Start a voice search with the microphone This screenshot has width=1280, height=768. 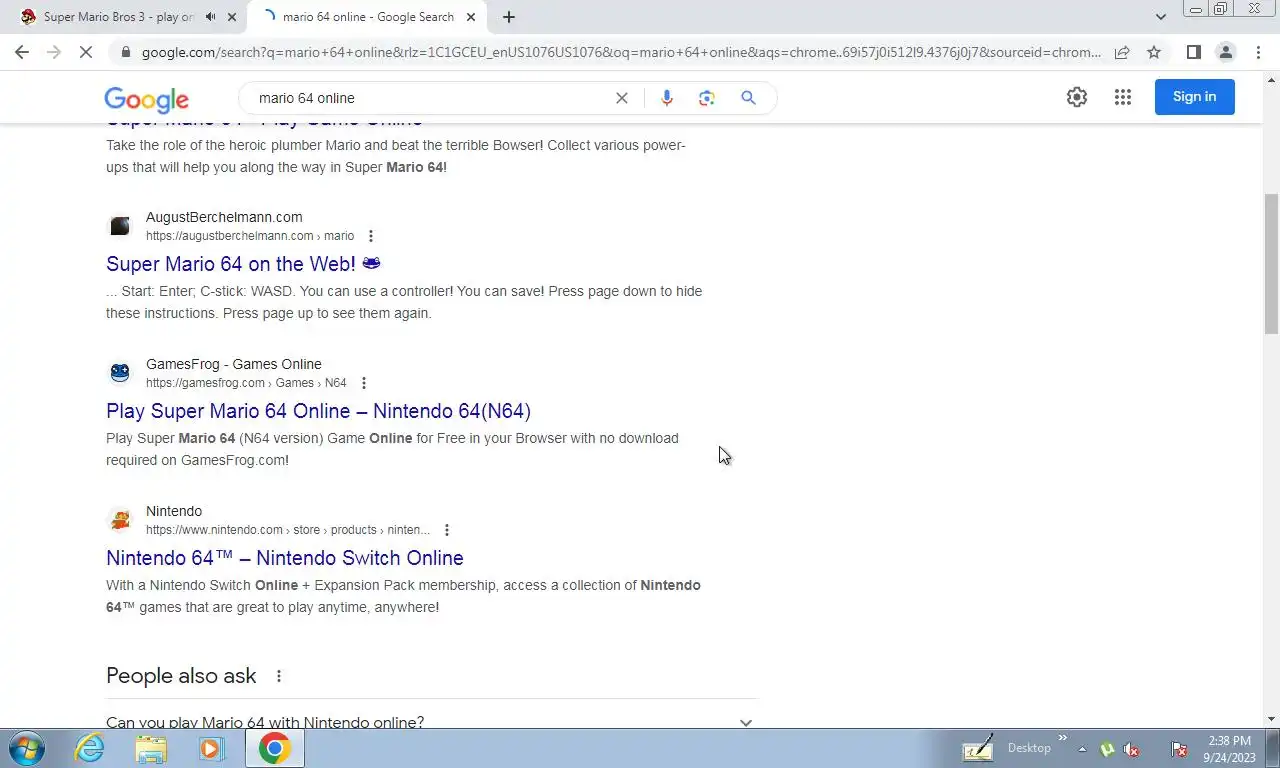coord(667,98)
